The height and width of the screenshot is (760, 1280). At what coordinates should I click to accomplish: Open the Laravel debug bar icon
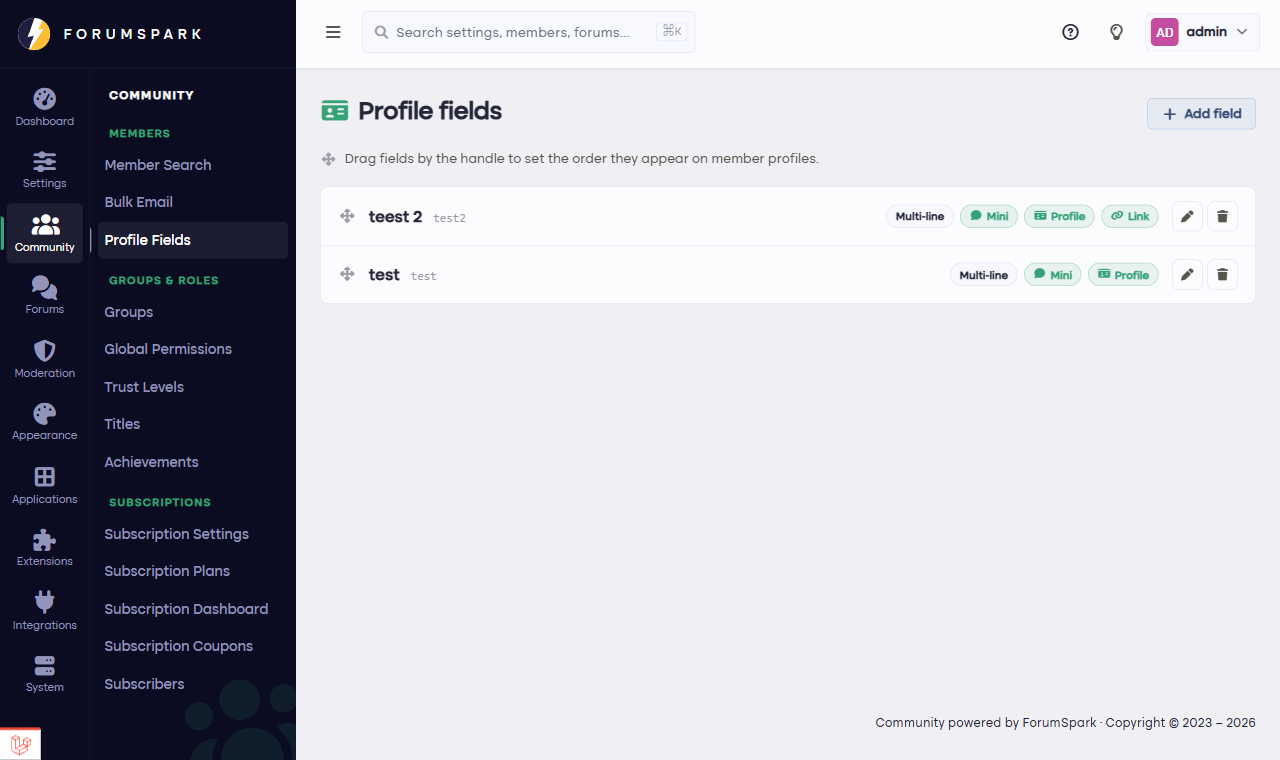click(21, 744)
